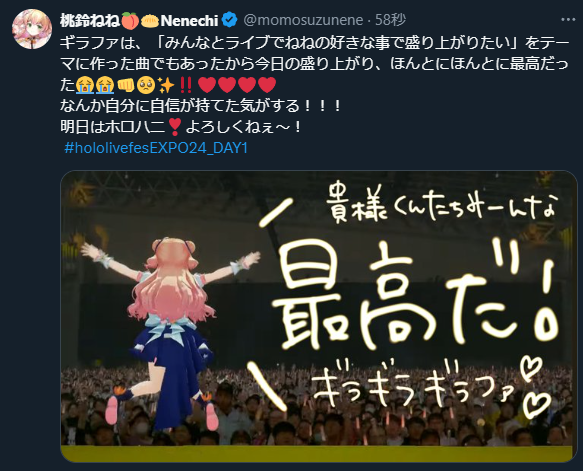
Task: Click the sparkles emoji in tweet
Action: pos(166,86)
